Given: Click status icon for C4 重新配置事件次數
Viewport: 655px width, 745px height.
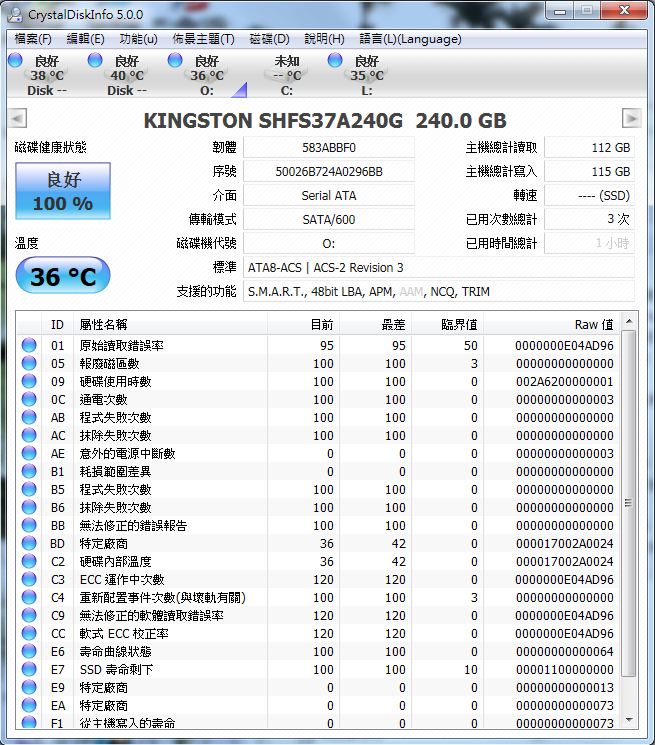Looking at the screenshot, I should coord(29,597).
